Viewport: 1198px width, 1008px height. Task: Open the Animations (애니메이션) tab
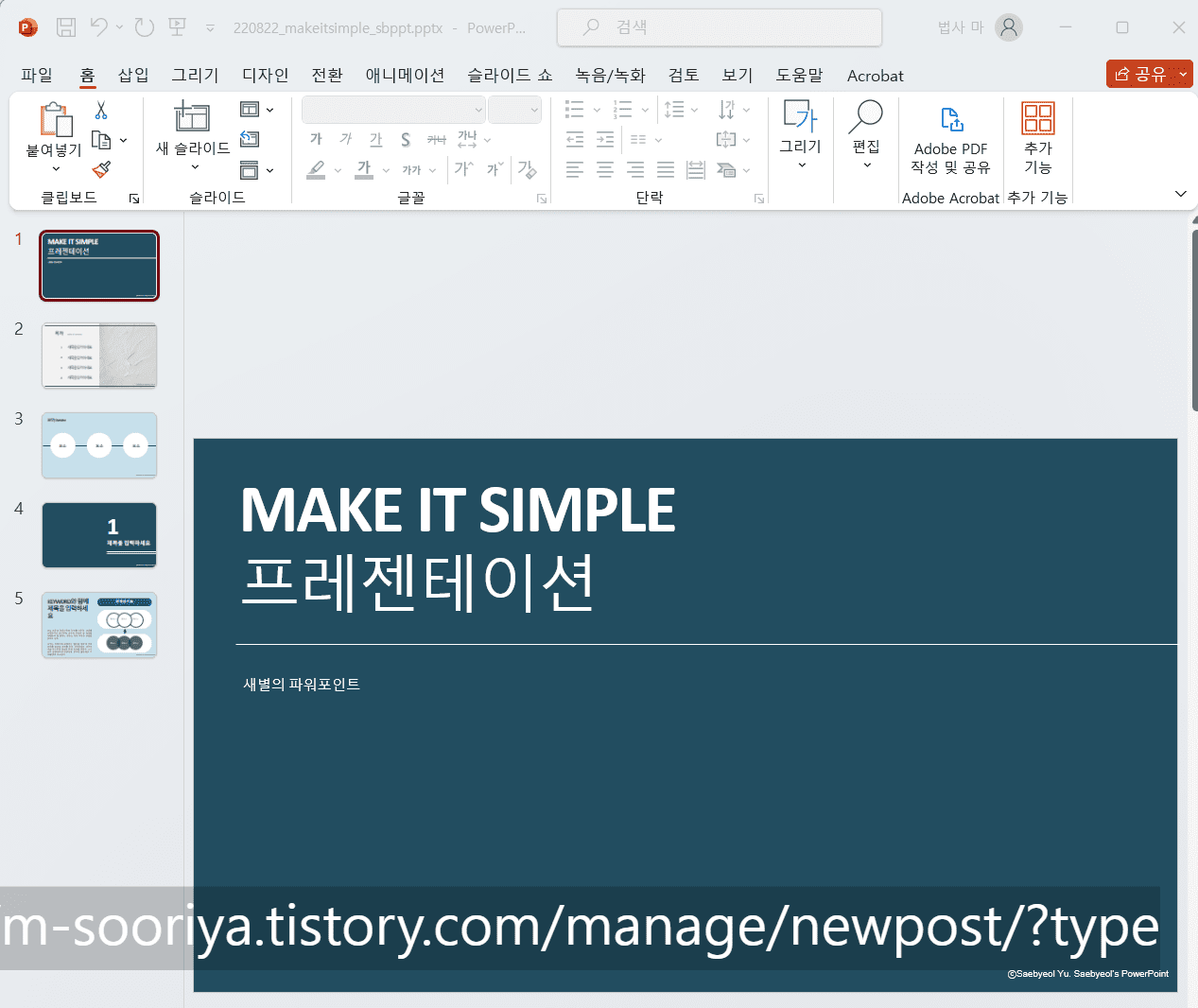405,76
